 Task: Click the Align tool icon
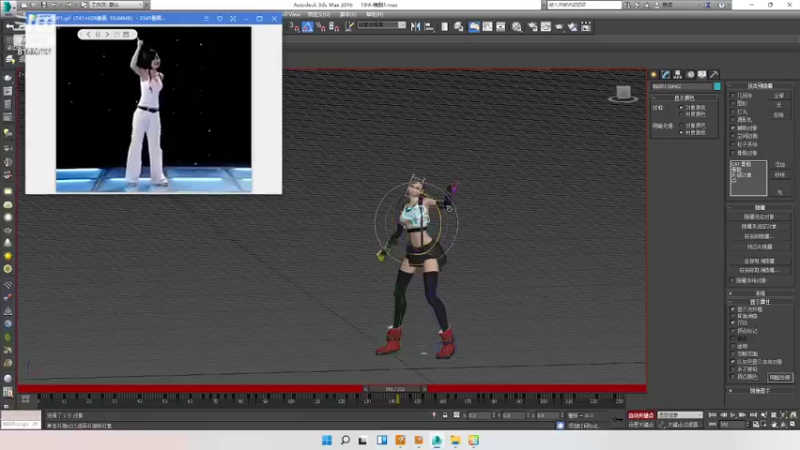point(430,27)
